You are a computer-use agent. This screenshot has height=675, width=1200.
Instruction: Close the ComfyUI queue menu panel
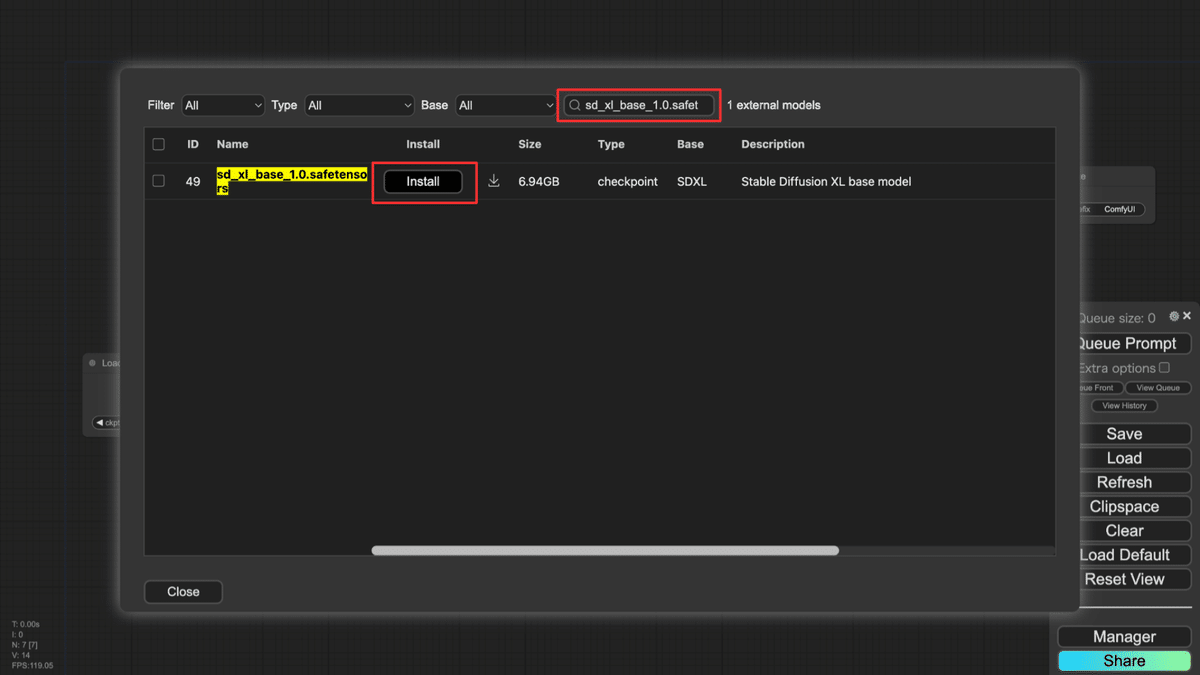pyautogui.click(x=1187, y=316)
